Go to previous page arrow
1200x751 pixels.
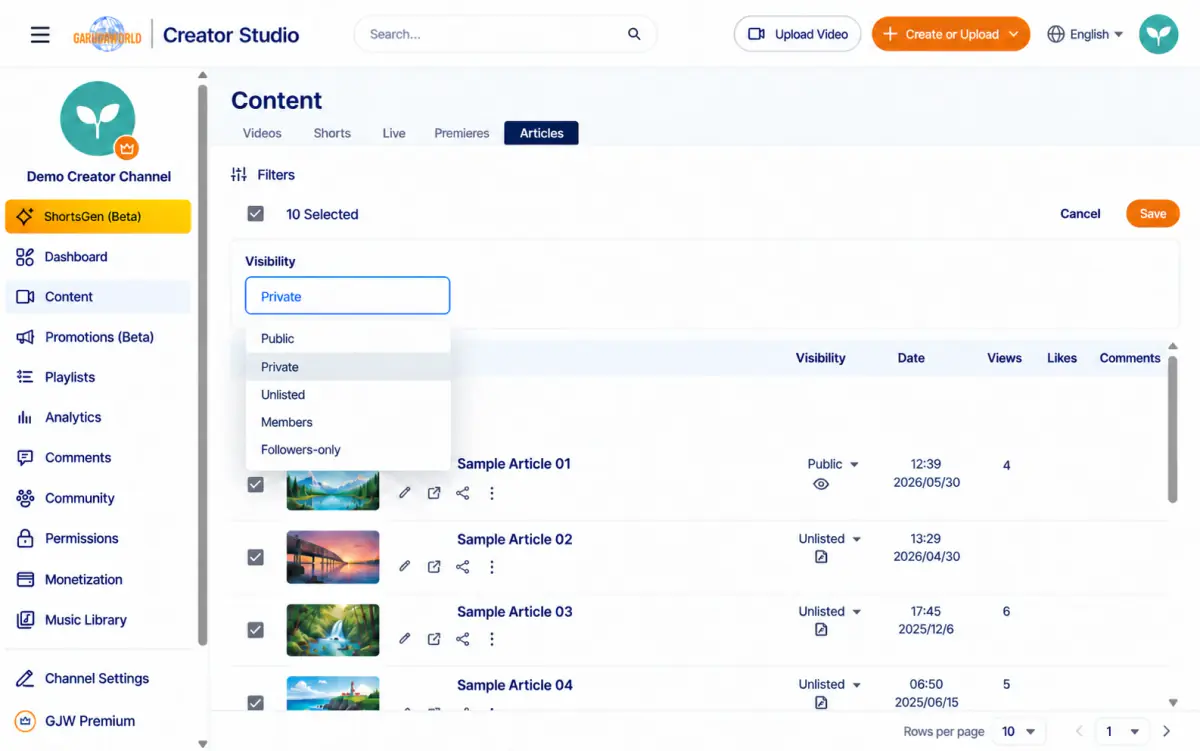point(1078,731)
